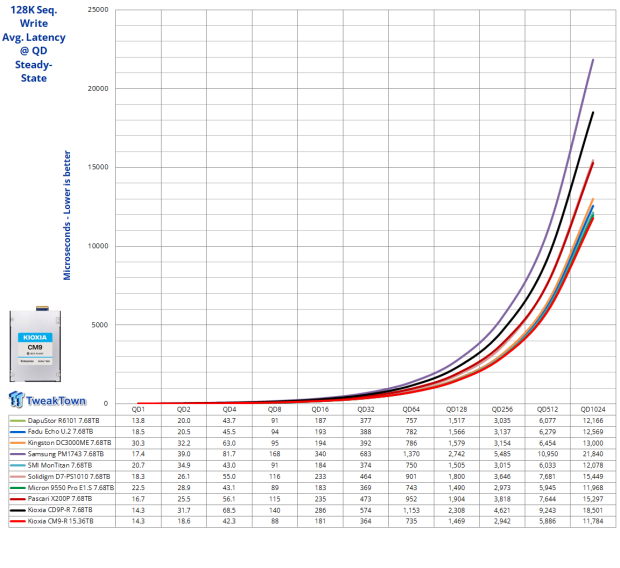Viewport: 620px width, 568px height.
Task: Click legend label 'SMI MonTitan 7.68TB'
Action: click(x=60, y=466)
